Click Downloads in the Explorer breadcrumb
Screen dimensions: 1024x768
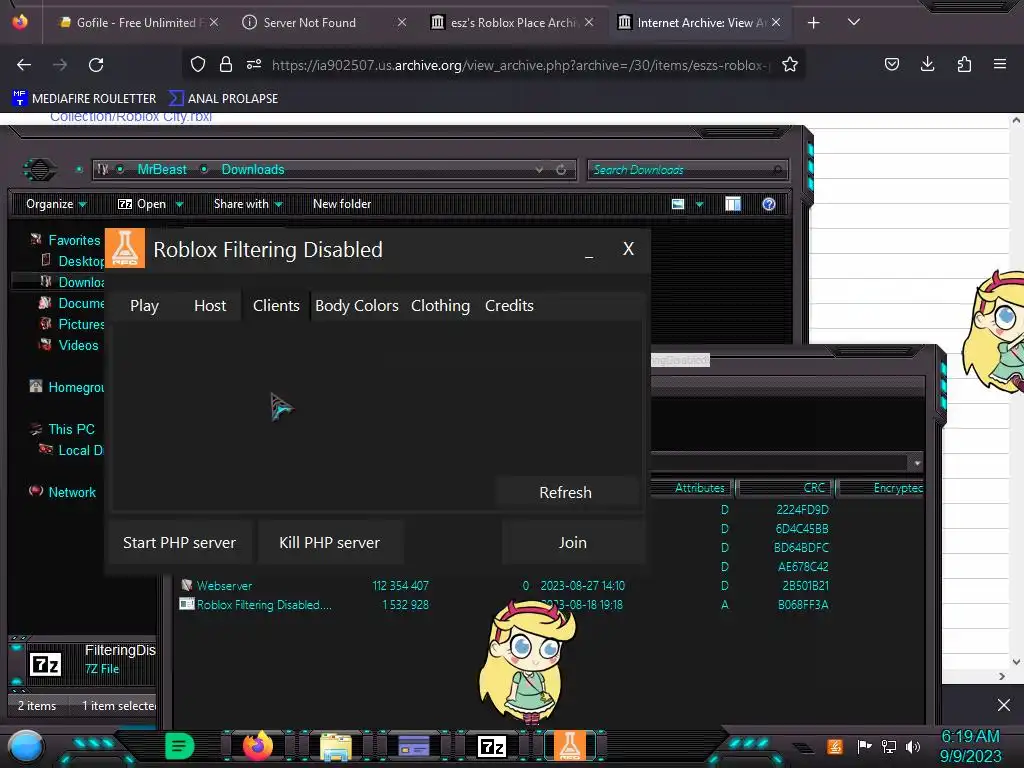[253, 170]
